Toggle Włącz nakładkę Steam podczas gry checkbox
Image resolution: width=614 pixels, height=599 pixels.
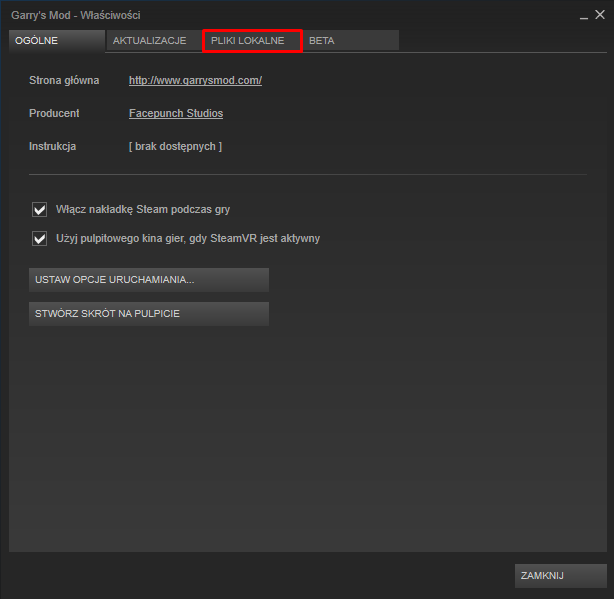40,209
